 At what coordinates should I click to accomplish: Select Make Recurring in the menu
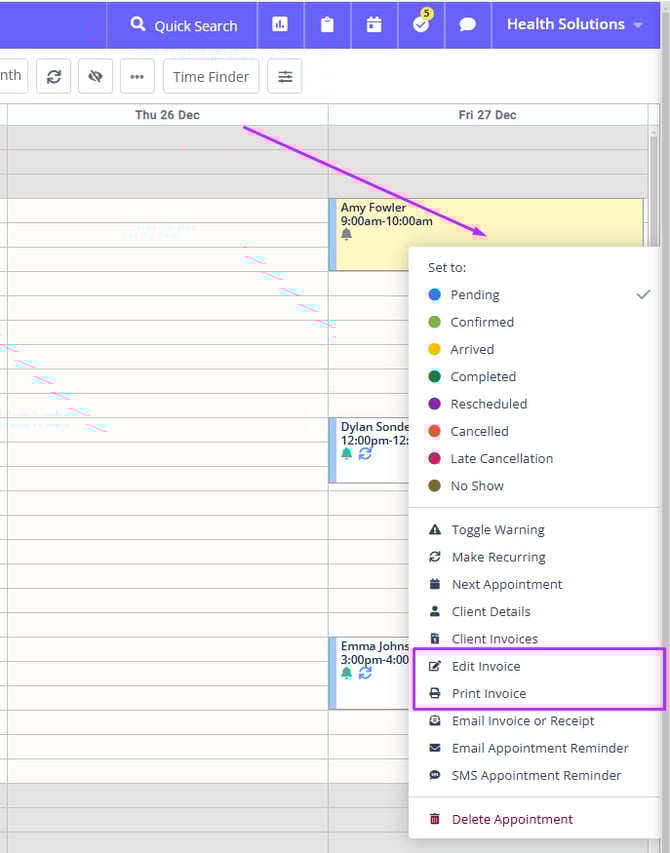click(498, 557)
